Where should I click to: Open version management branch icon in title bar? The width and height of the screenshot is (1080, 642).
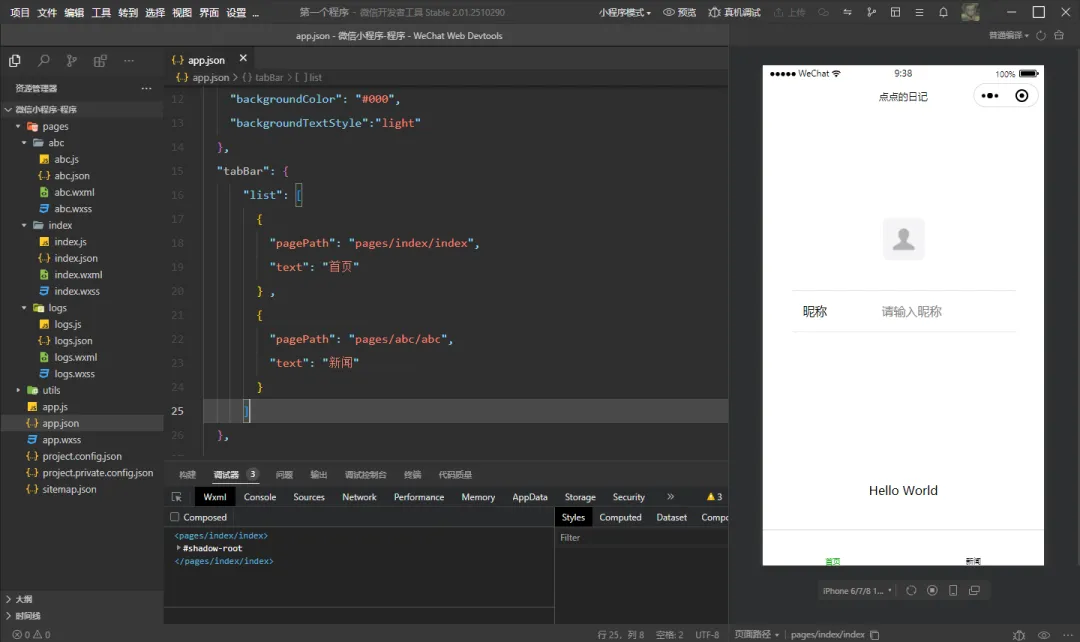click(x=871, y=12)
